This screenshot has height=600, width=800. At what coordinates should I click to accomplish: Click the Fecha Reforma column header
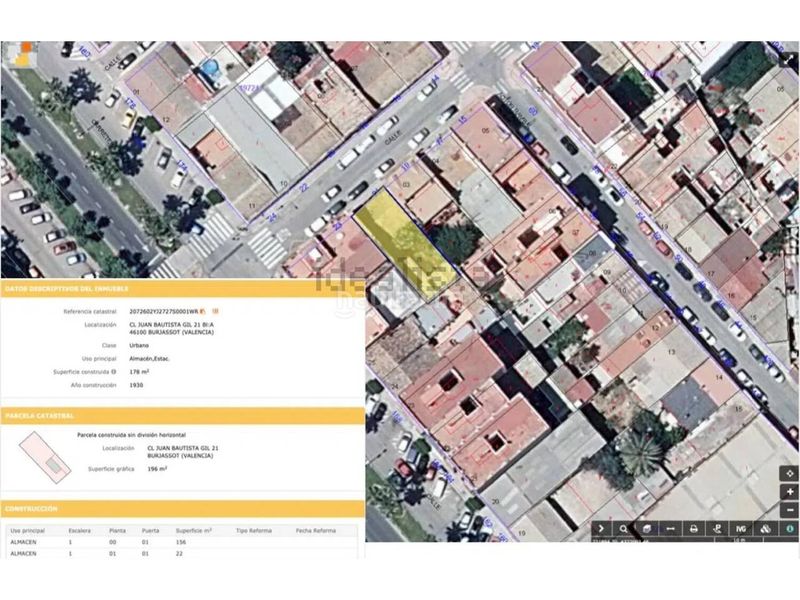tap(316, 531)
